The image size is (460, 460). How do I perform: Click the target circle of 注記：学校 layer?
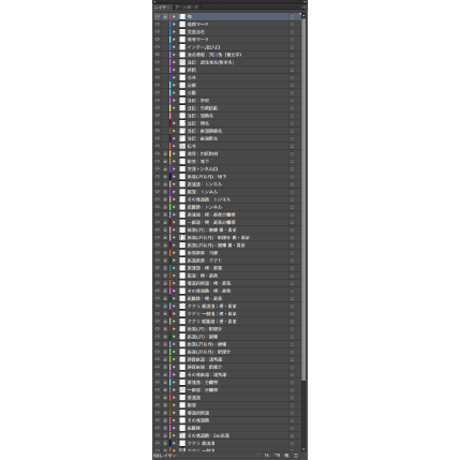pyautogui.click(x=292, y=100)
